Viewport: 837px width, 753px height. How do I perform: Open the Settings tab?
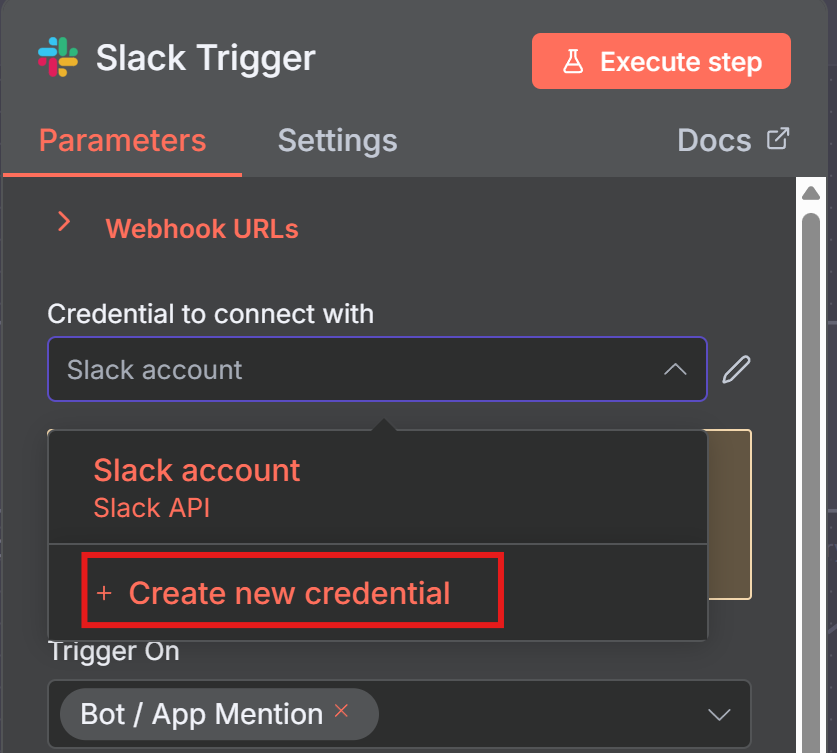tap(337, 140)
